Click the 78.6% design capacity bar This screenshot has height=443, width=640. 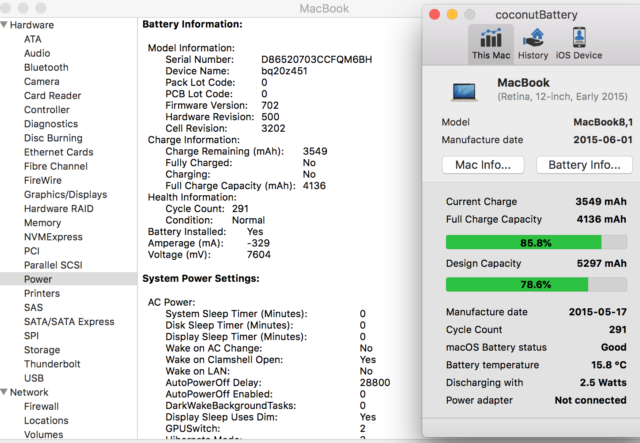536,284
